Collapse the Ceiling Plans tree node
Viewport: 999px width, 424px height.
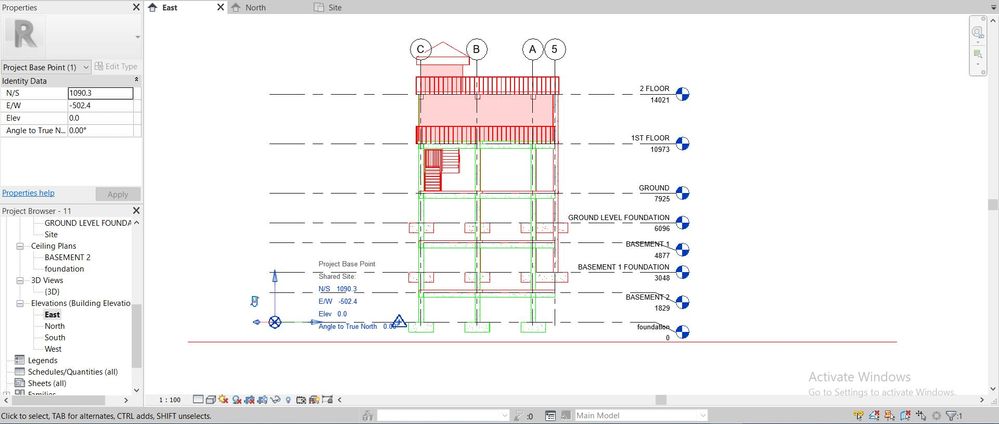(18, 246)
